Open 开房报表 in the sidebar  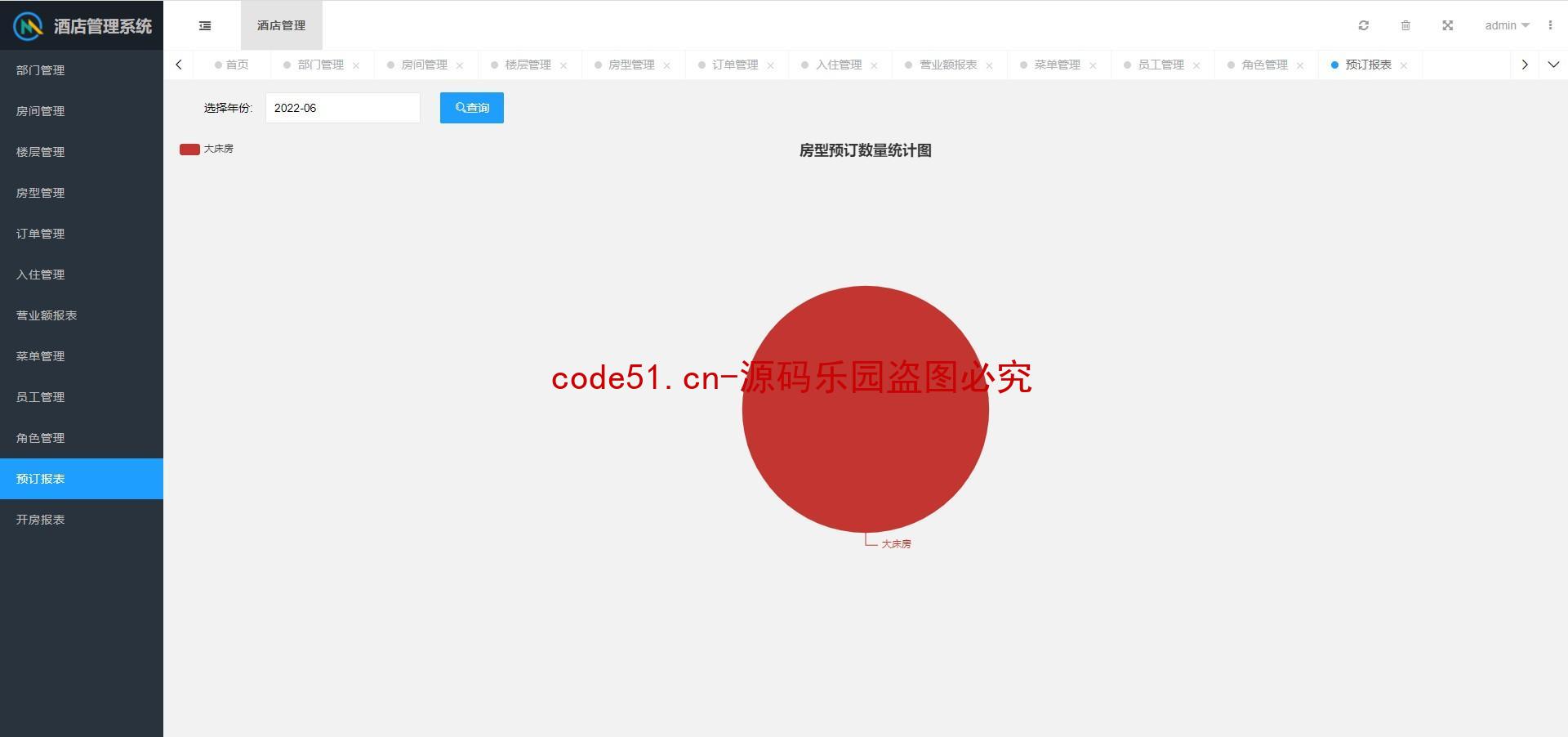pos(82,520)
